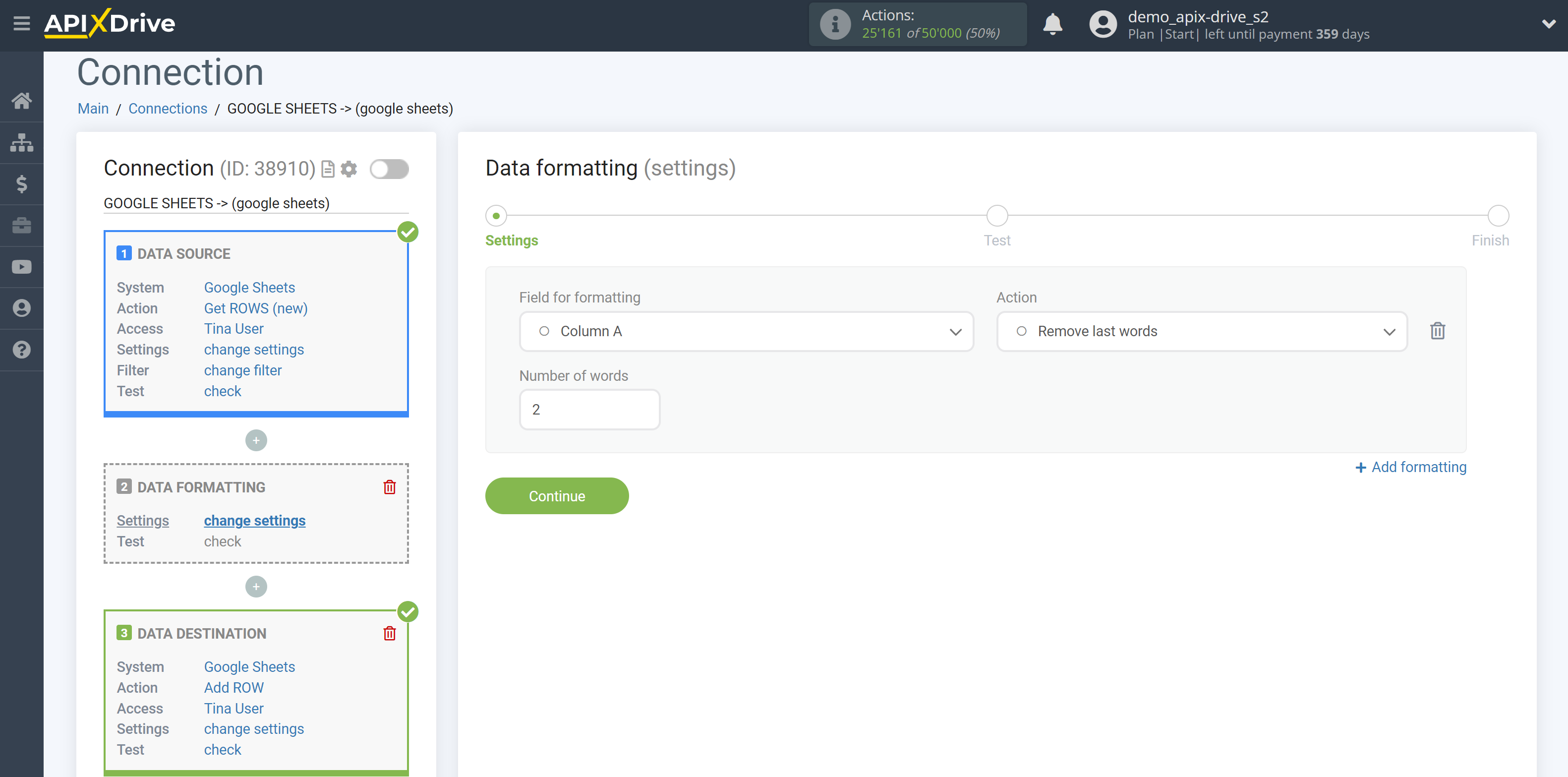Toggle the connection enable/disable switch
Image resolution: width=1568 pixels, height=777 pixels.
[389, 169]
